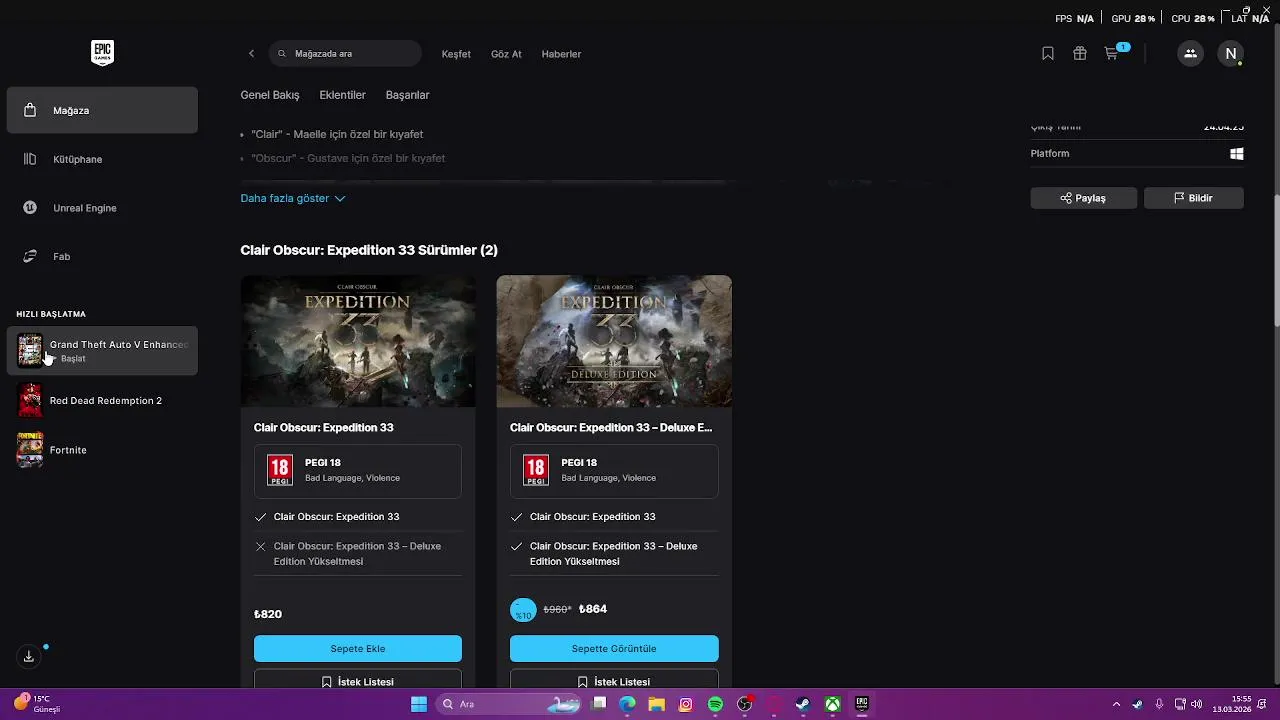This screenshot has height=720, width=1280.
Task: Click Sepete Ekle button
Action: [x=358, y=649]
